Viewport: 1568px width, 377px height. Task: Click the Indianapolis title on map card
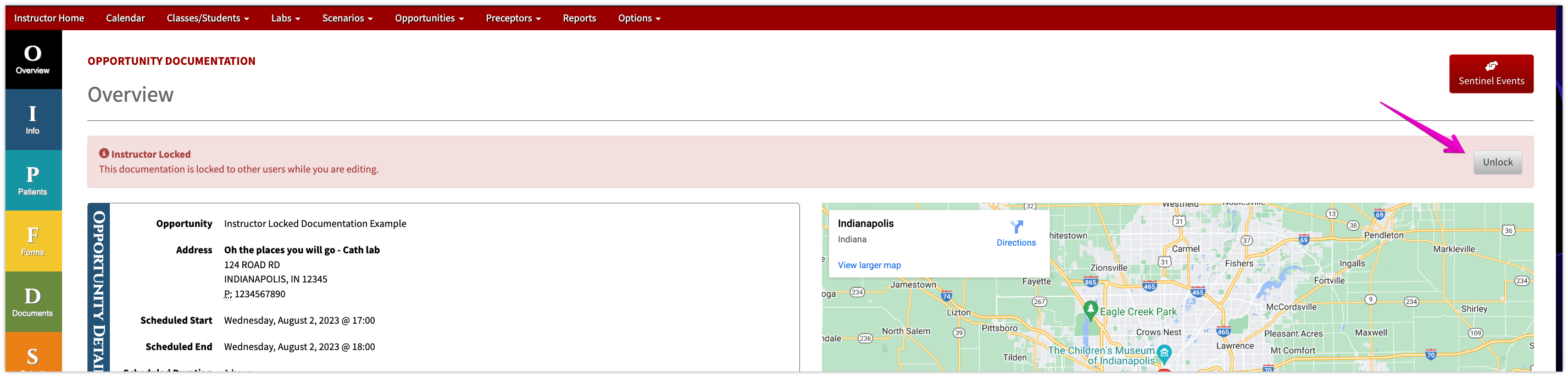point(865,224)
